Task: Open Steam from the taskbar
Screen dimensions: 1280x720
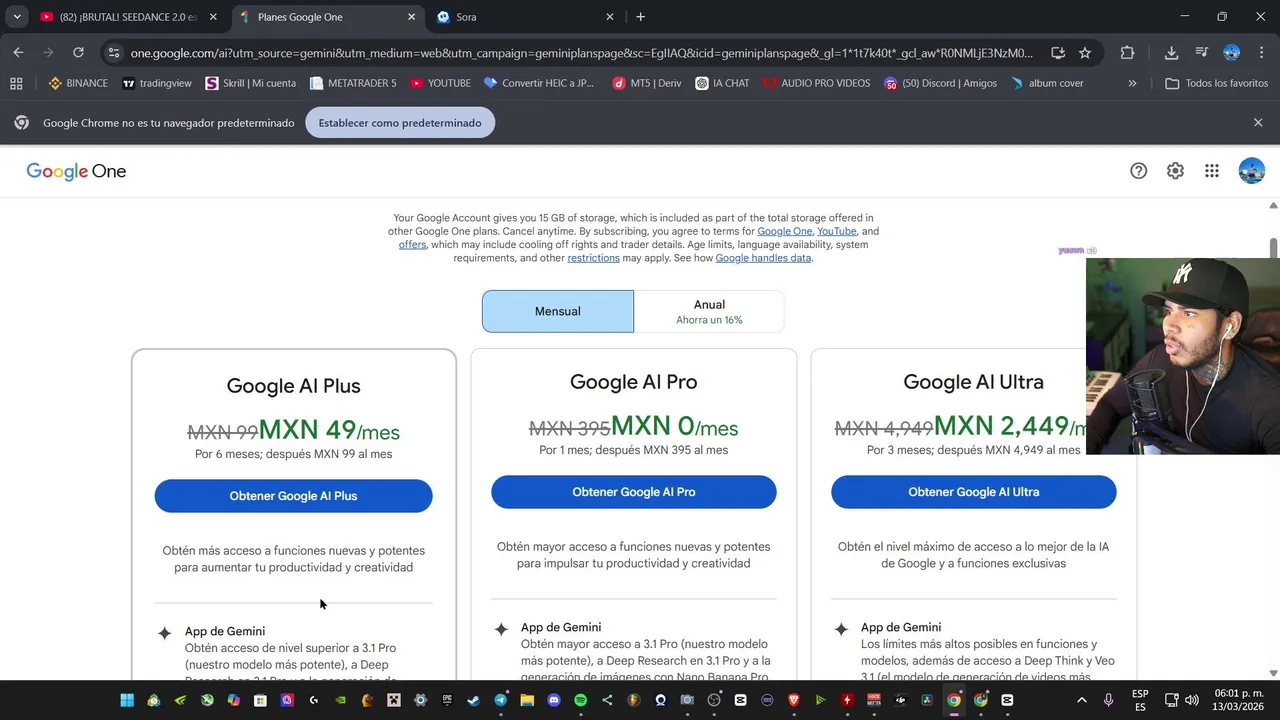Action: [x=473, y=700]
